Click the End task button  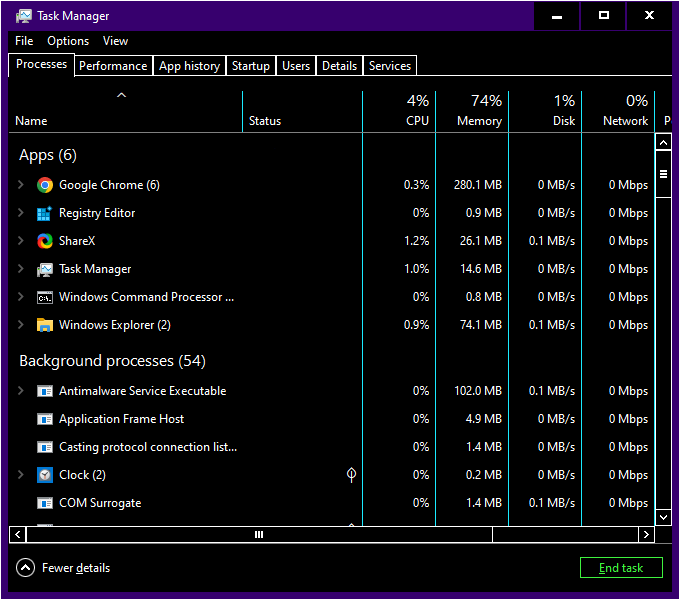click(621, 567)
